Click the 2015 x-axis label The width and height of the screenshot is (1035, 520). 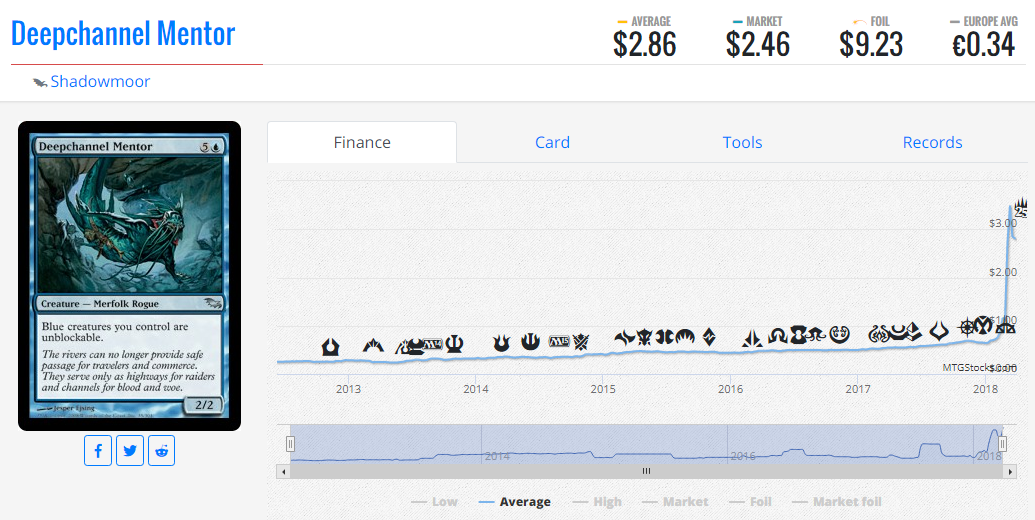click(x=603, y=389)
